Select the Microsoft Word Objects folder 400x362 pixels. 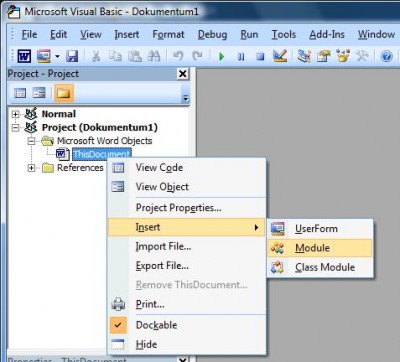104,141
